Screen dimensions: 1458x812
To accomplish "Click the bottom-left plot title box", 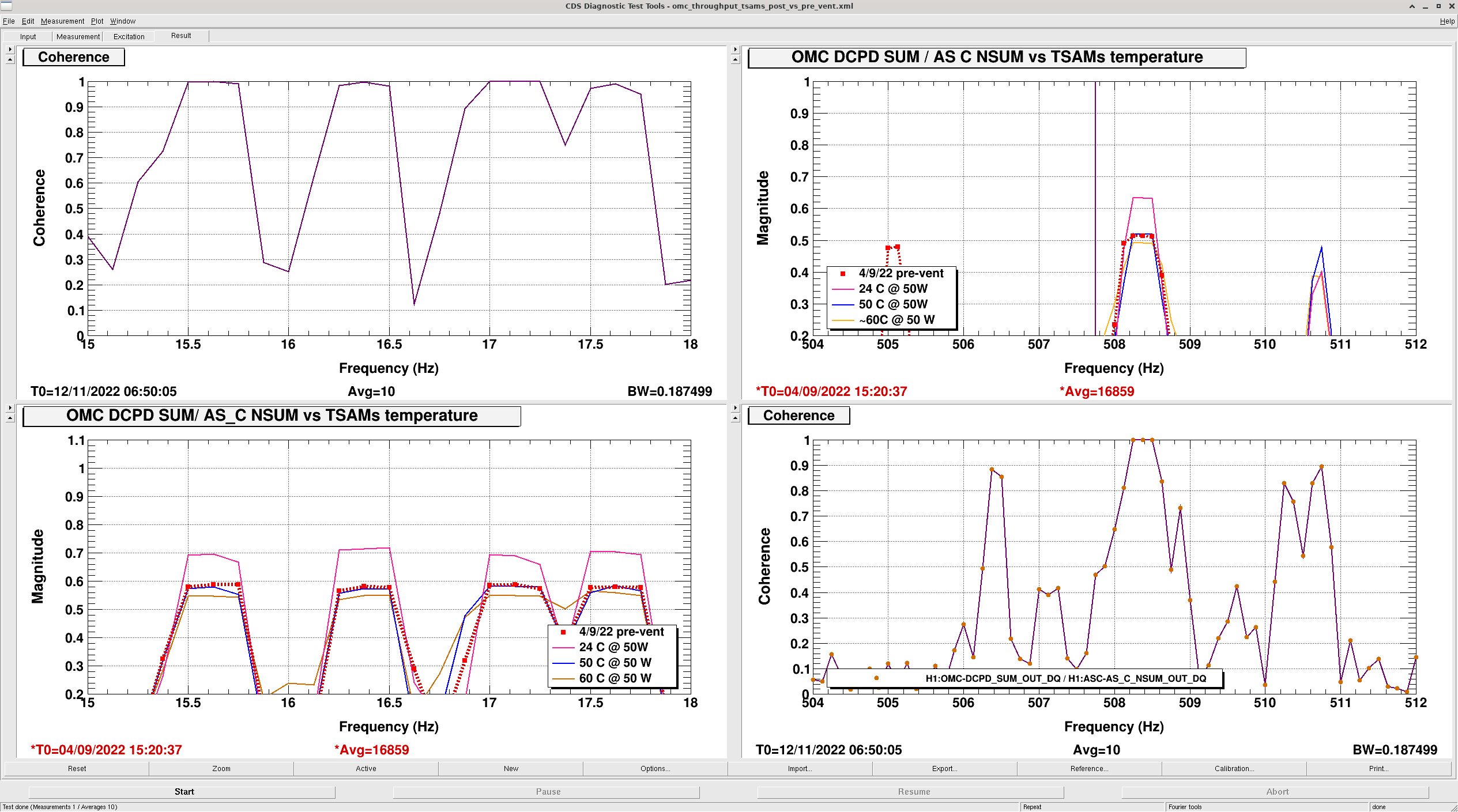I will click(272, 416).
